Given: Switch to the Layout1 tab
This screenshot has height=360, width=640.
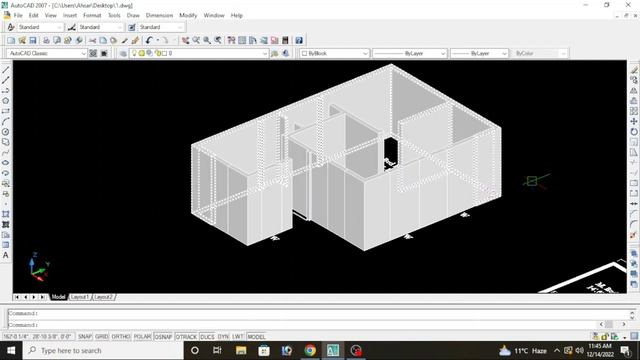Looking at the screenshot, I should (80, 297).
